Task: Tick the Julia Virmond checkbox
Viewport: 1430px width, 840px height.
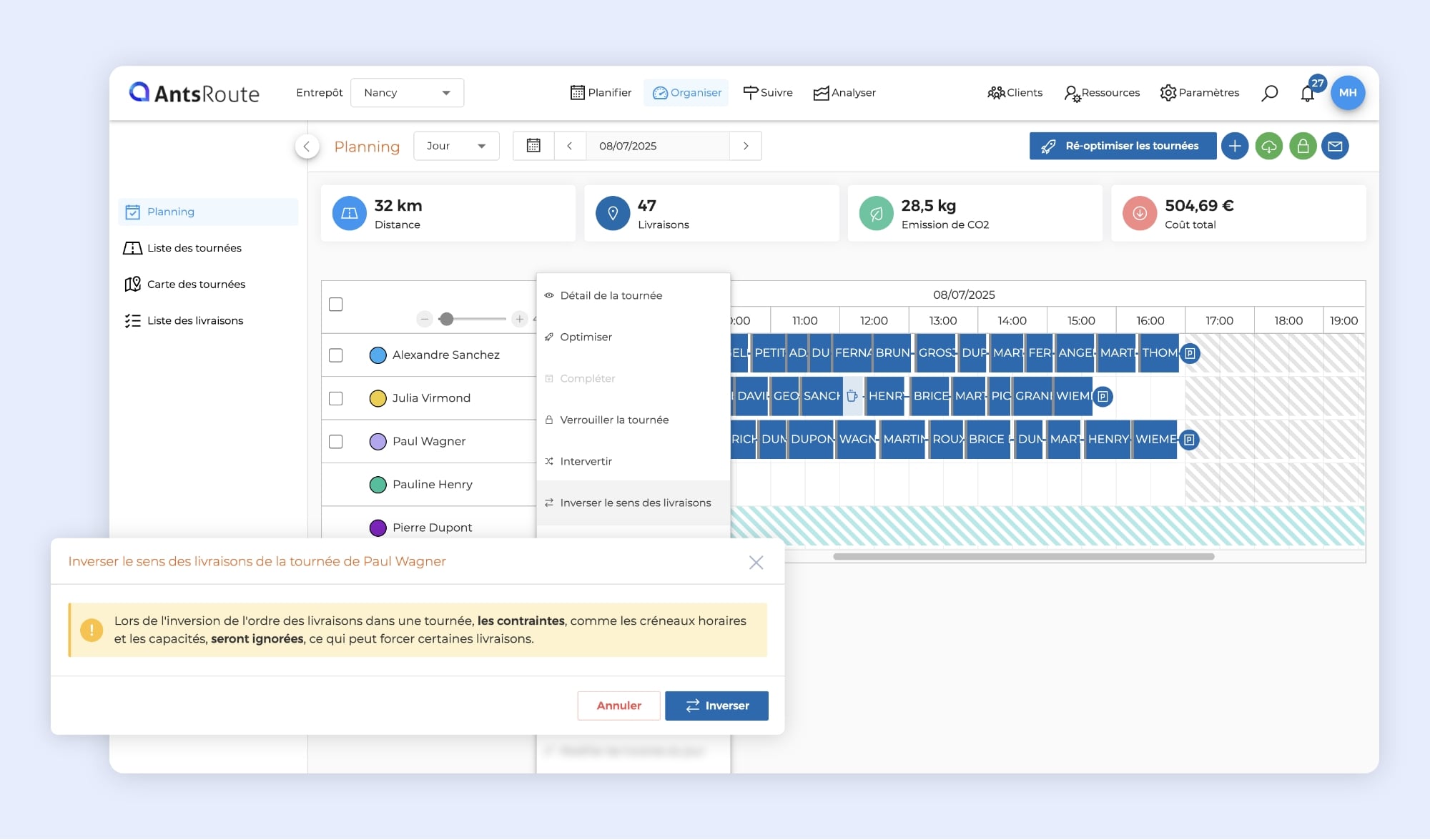Action: tap(335, 398)
